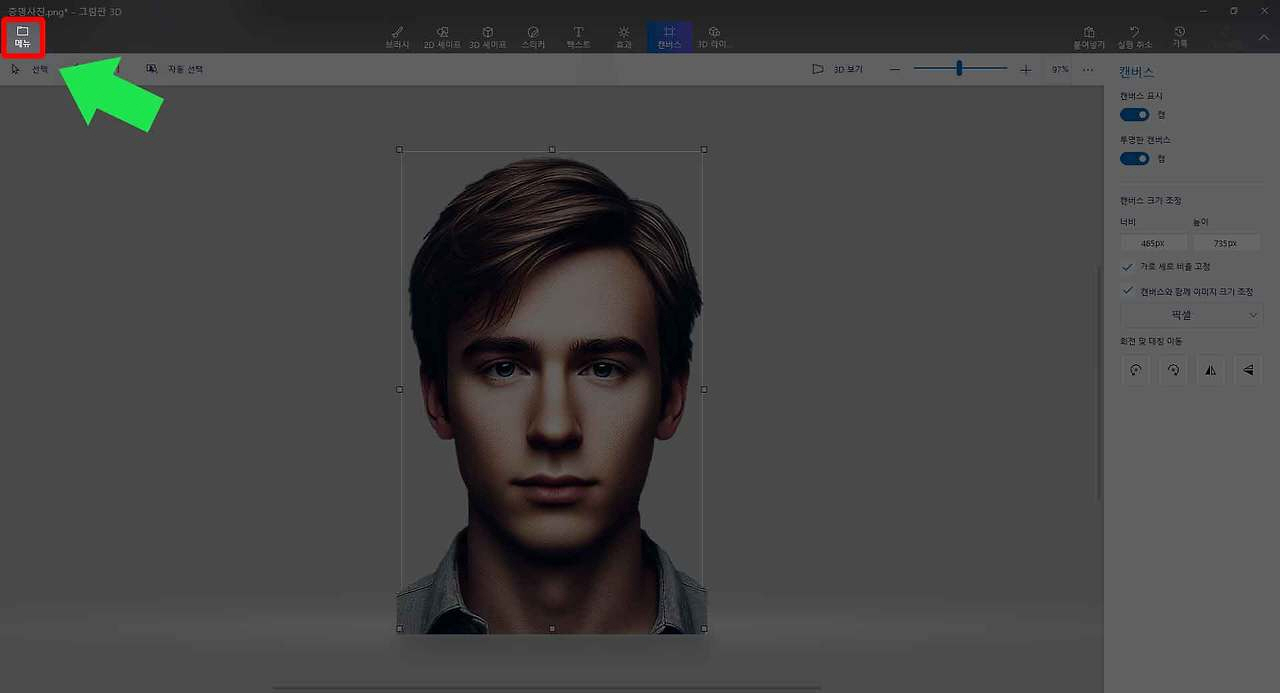Open the 효과 (Effects) panel

623,37
